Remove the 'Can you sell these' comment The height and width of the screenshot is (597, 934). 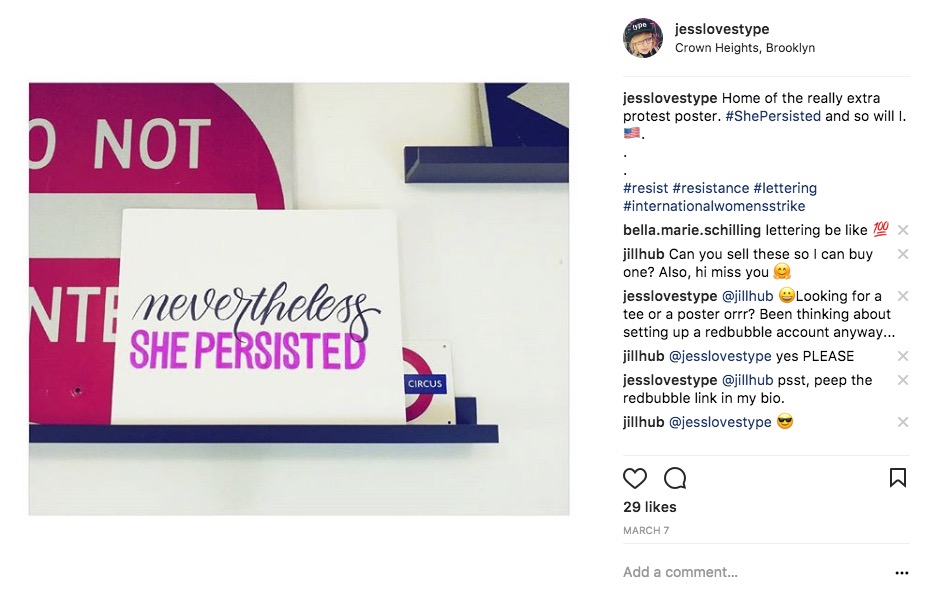(903, 254)
